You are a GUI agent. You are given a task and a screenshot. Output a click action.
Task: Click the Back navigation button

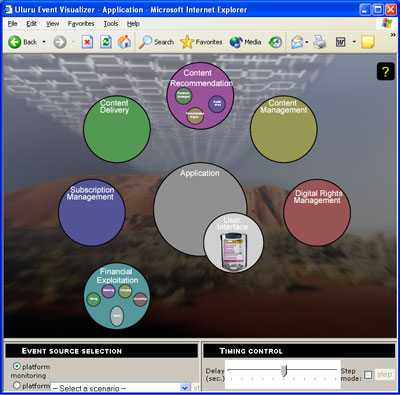point(22,42)
